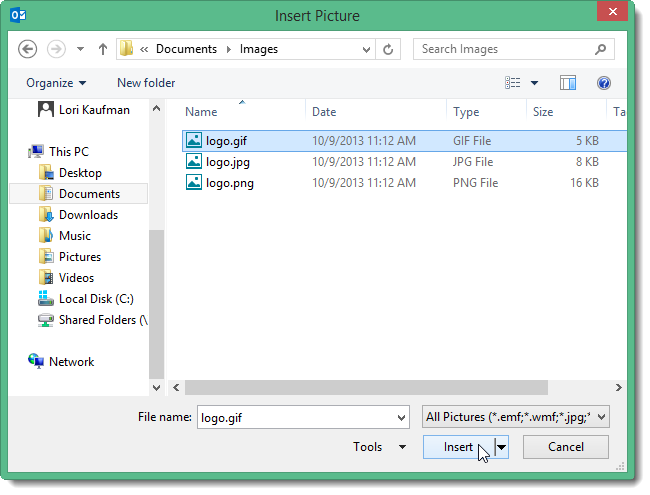Click the Outlook icon in title bar
The height and width of the screenshot is (495, 650).
[18, 15]
